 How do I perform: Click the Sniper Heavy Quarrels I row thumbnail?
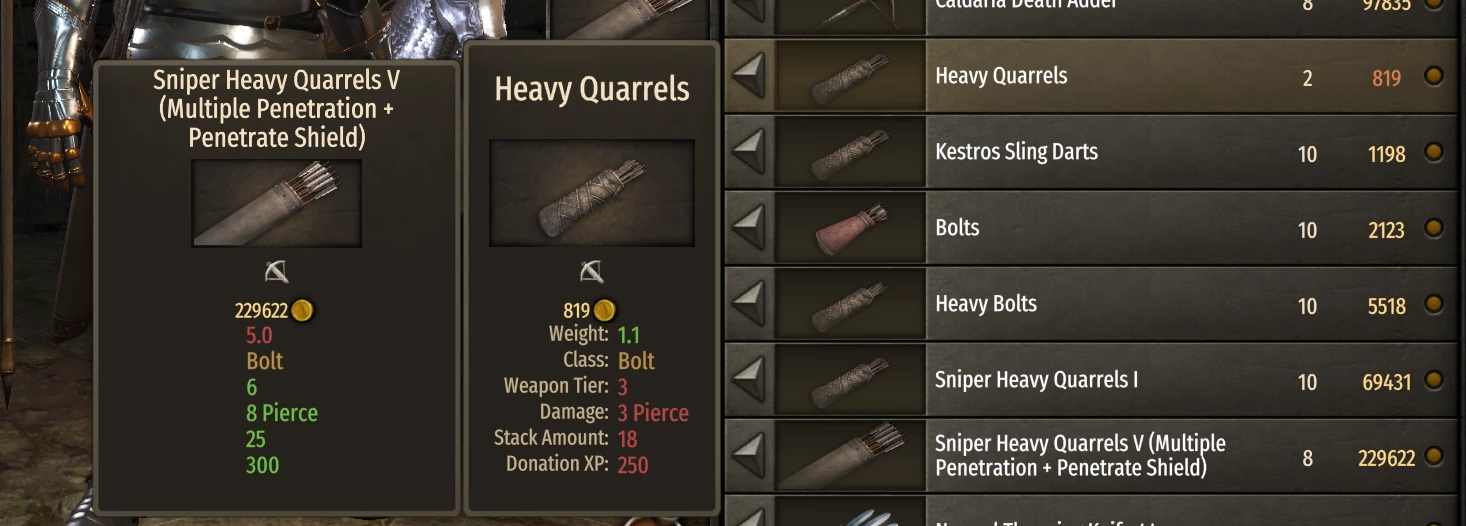tap(851, 380)
